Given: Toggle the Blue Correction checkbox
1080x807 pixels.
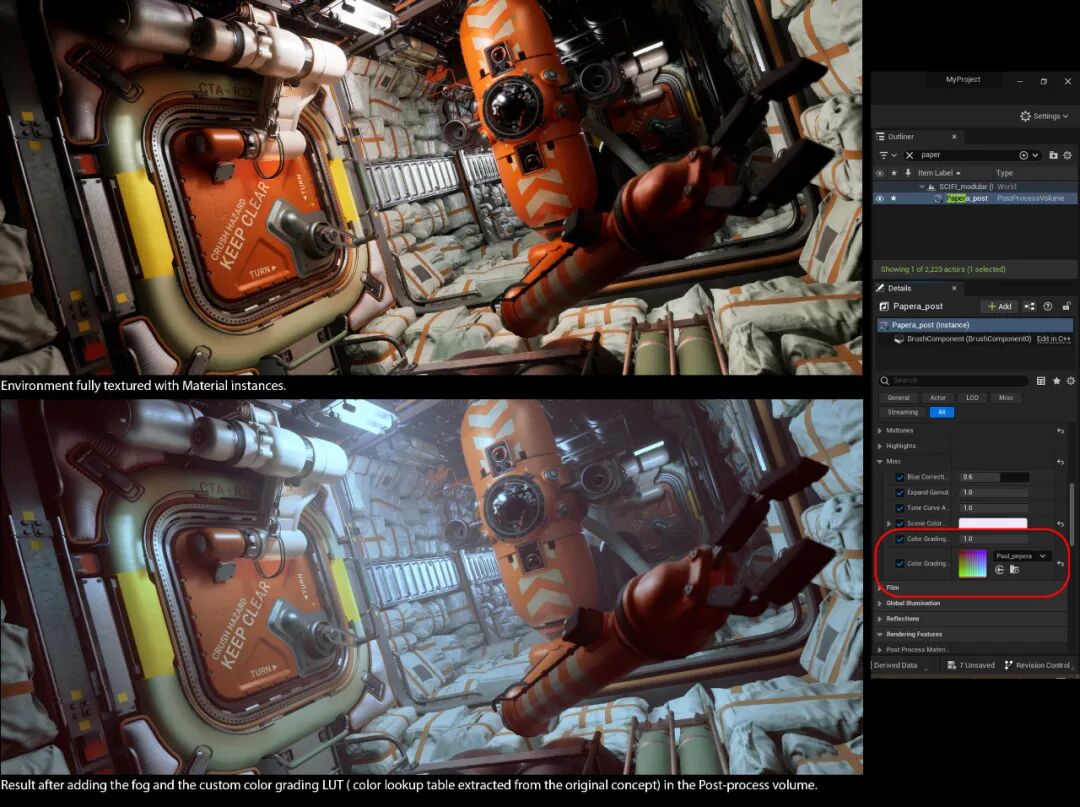Looking at the screenshot, I should (900, 477).
